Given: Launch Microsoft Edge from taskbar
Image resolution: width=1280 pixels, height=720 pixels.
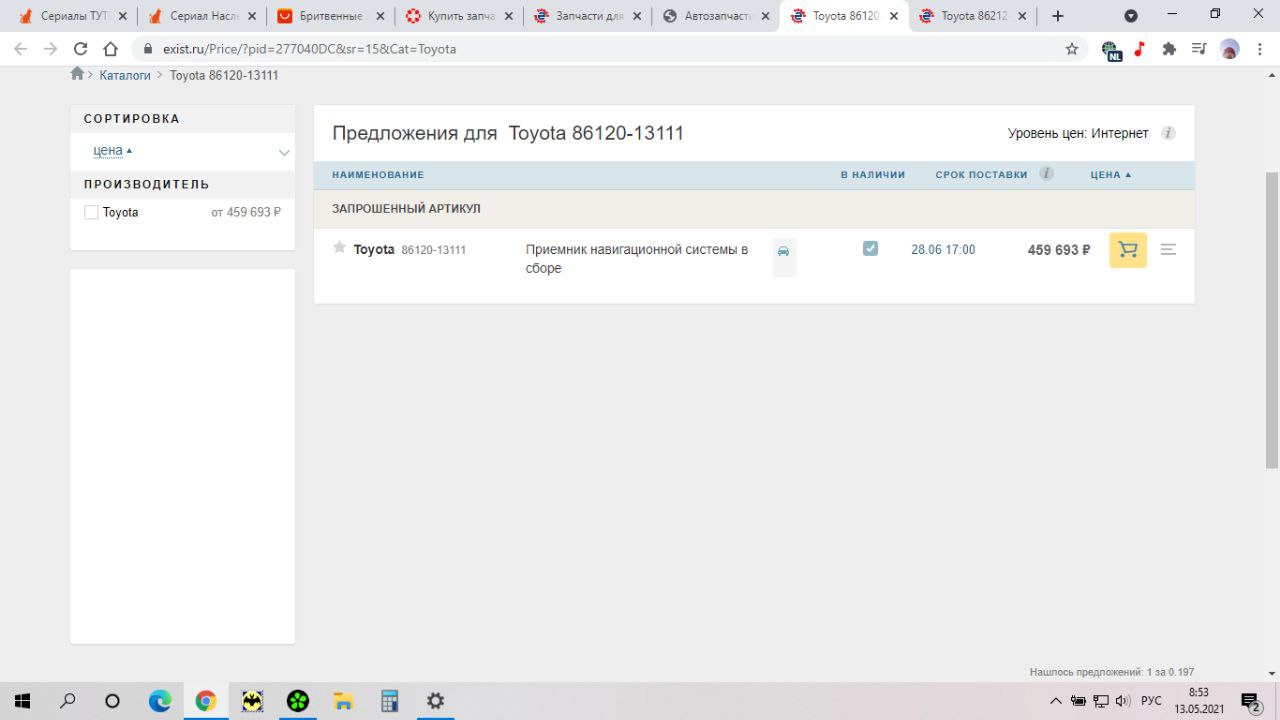Looking at the screenshot, I should [x=160, y=701].
